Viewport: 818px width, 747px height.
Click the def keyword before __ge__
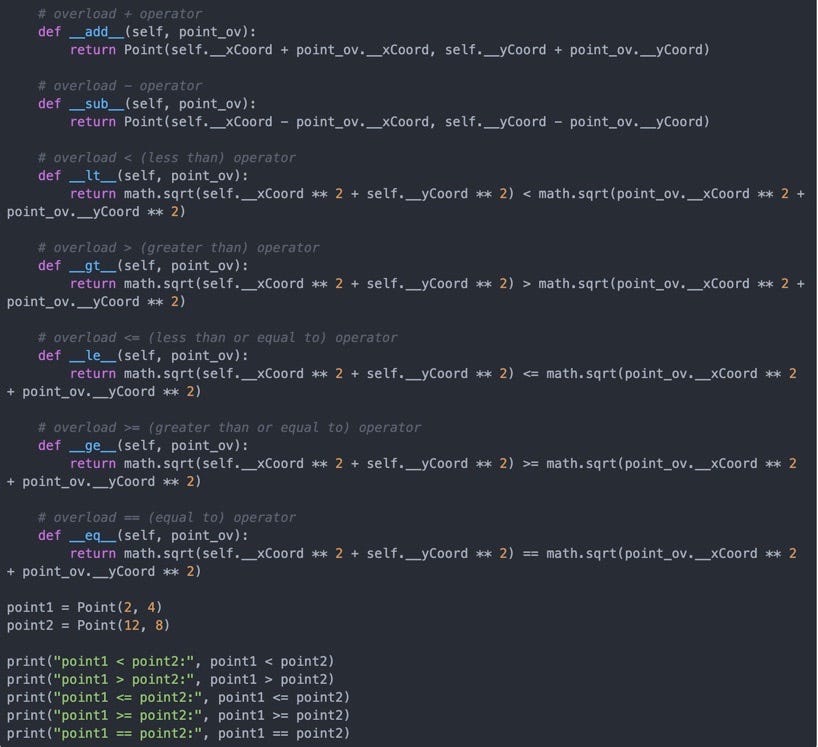pos(50,446)
